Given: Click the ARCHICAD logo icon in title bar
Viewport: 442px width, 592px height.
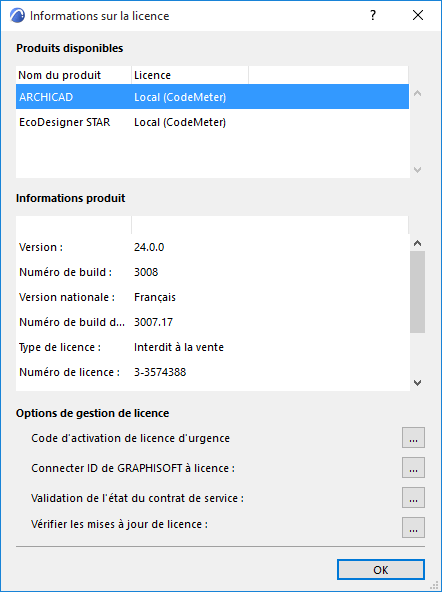Looking at the screenshot, I should [x=17, y=15].
